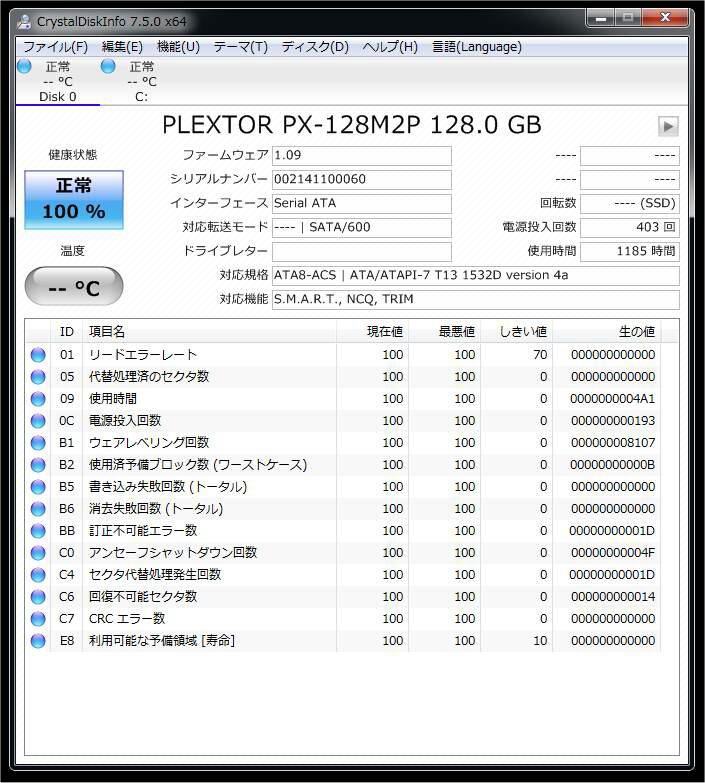Go to next disk with arrow button

(668, 126)
